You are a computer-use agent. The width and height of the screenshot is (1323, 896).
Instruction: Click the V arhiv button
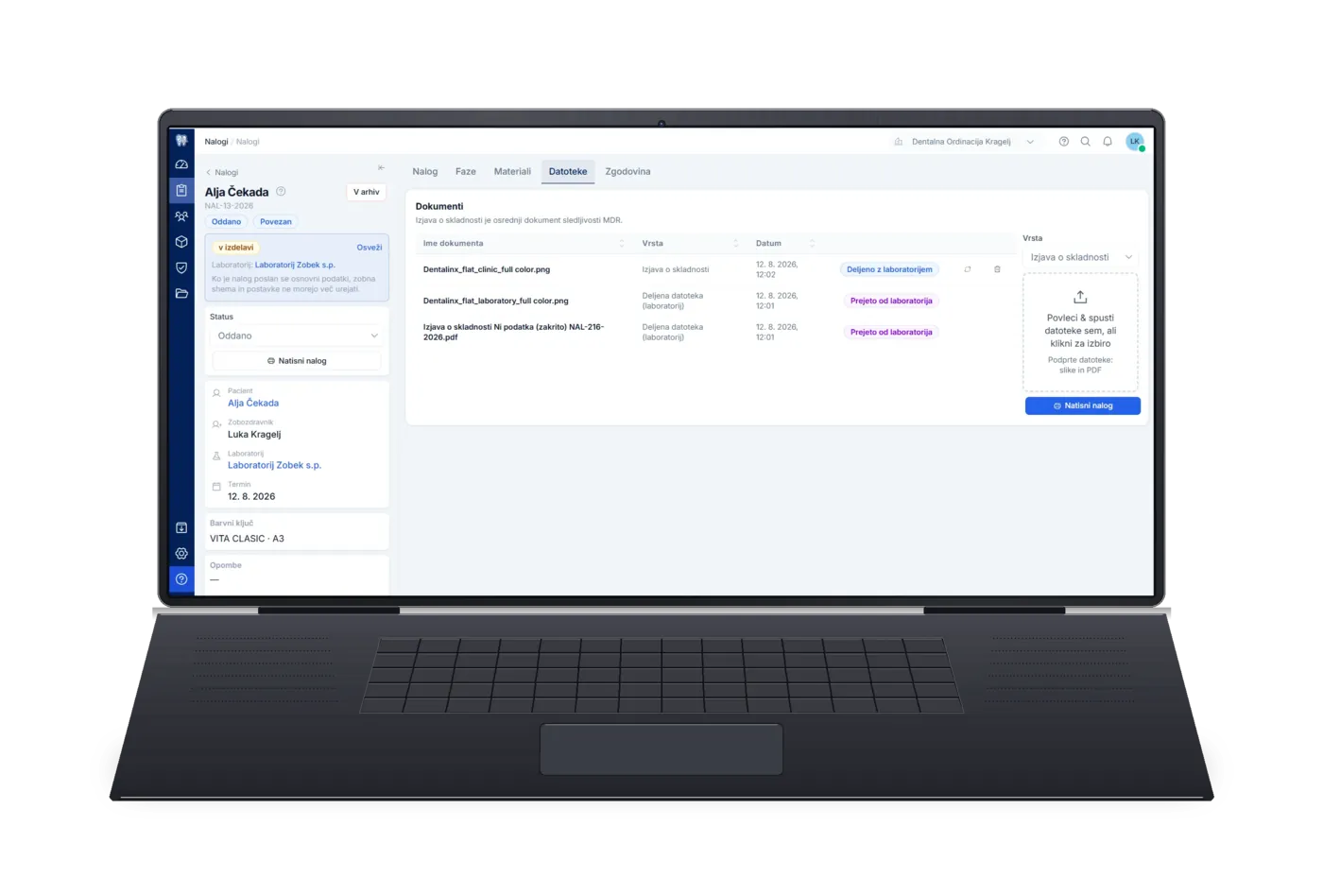tap(367, 192)
